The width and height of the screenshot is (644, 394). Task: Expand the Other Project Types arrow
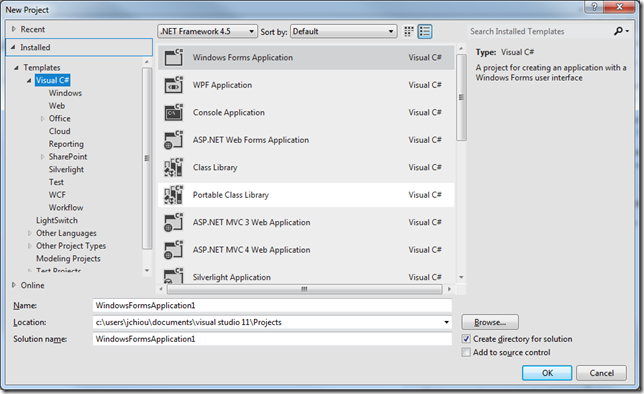point(30,246)
